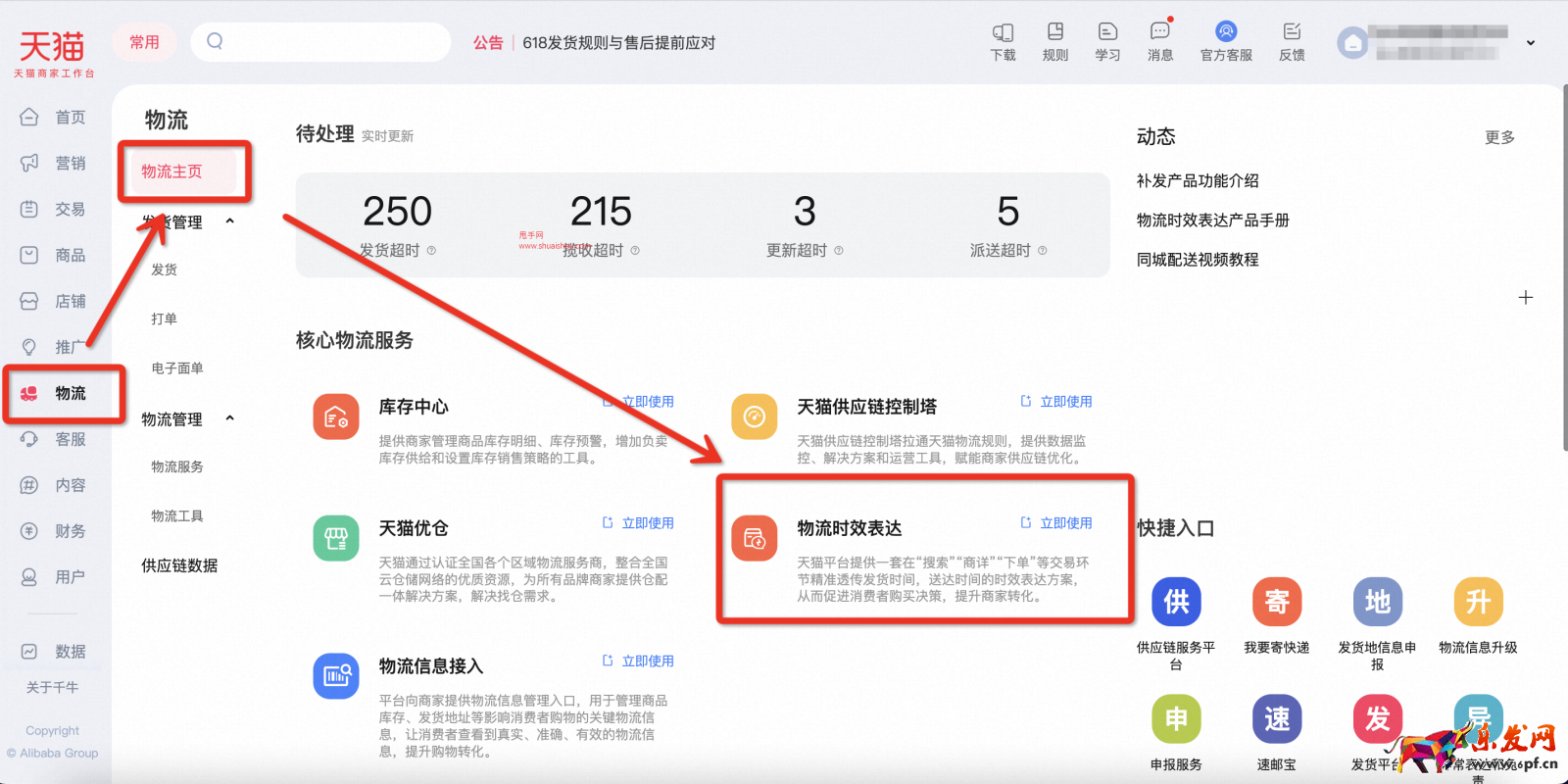Open 供应链数据 submenu item

[x=179, y=565]
